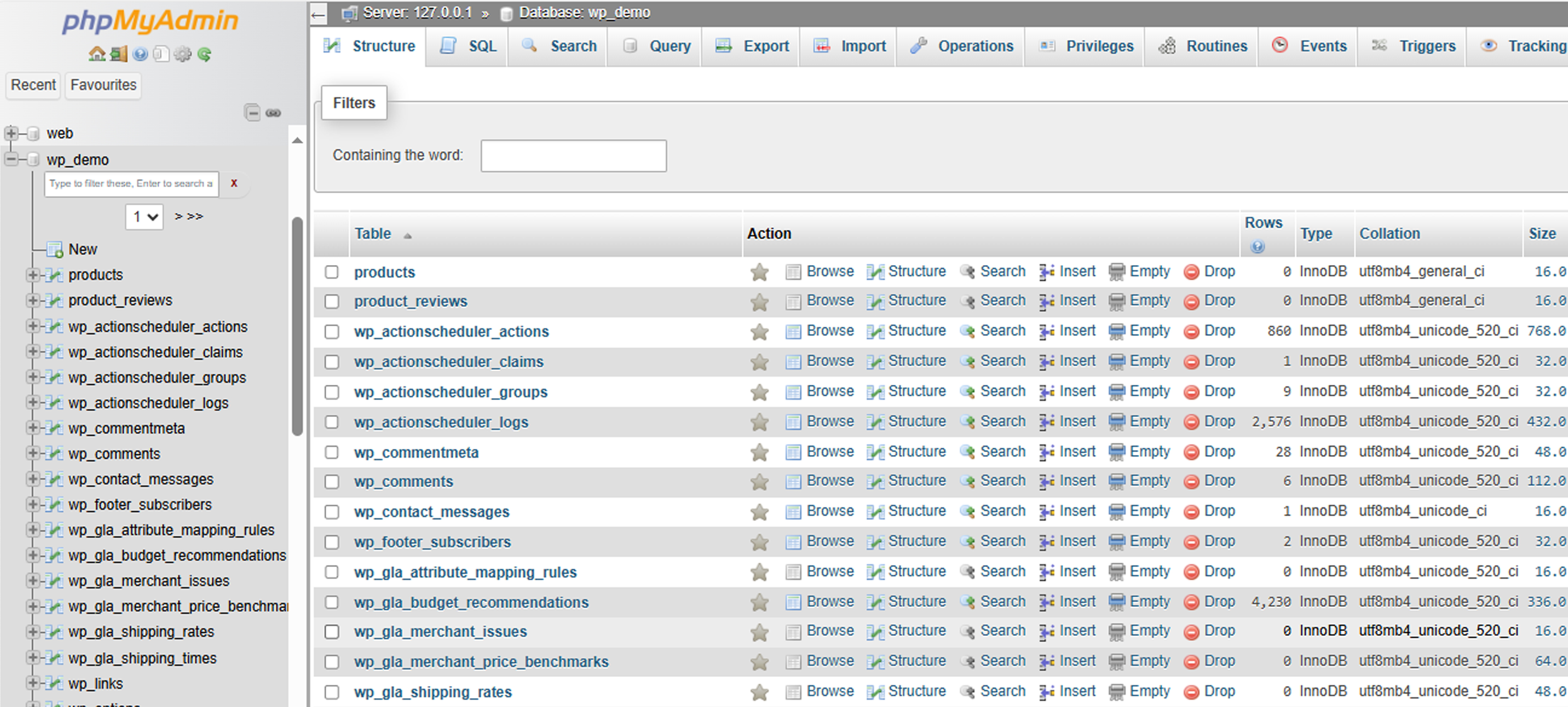Click Browse for wp_commentmeta table
The height and width of the screenshot is (707, 1568).
pyautogui.click(x=819, y=452)
